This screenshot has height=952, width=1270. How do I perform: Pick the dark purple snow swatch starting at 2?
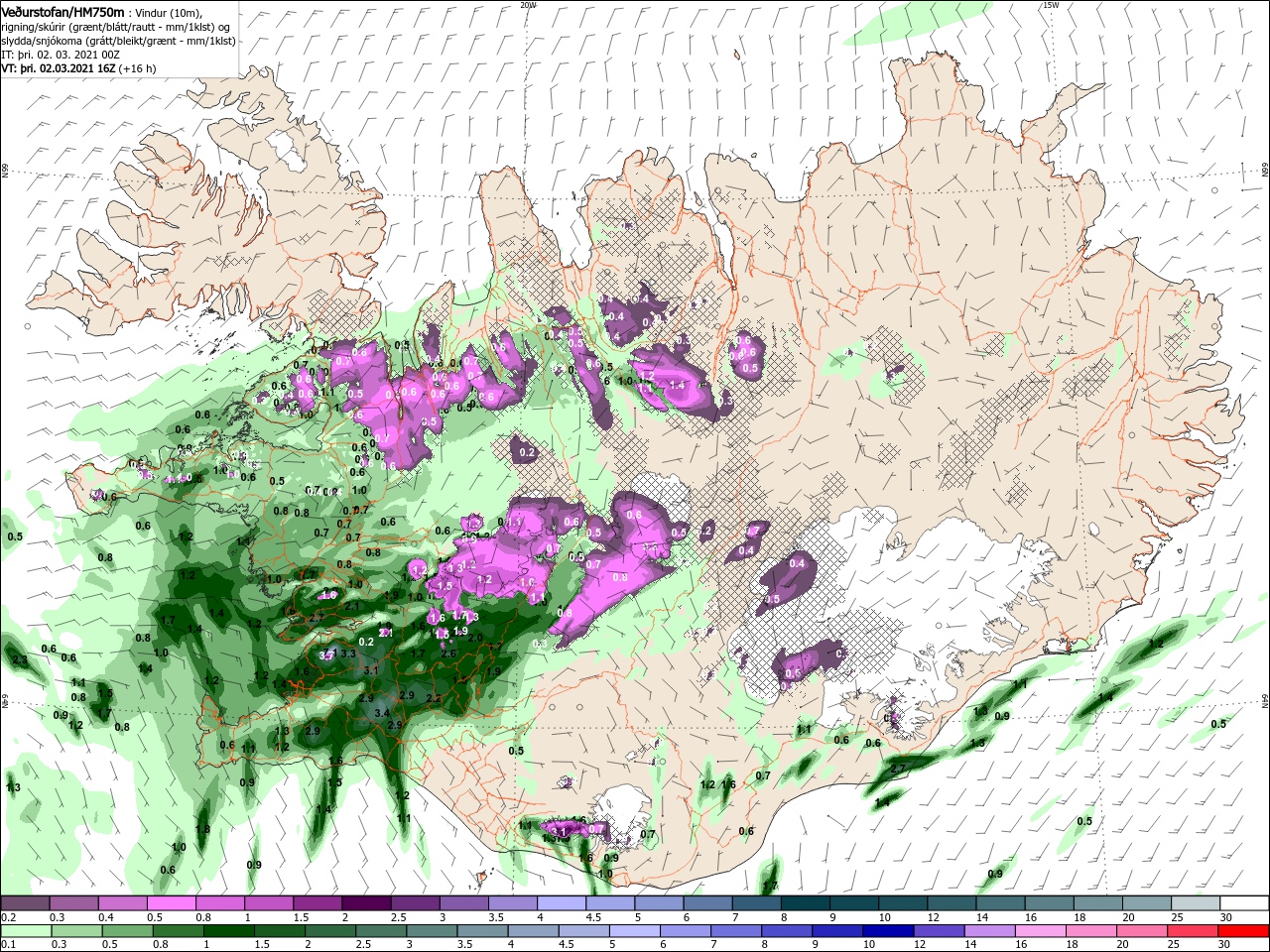pos(365,903)
